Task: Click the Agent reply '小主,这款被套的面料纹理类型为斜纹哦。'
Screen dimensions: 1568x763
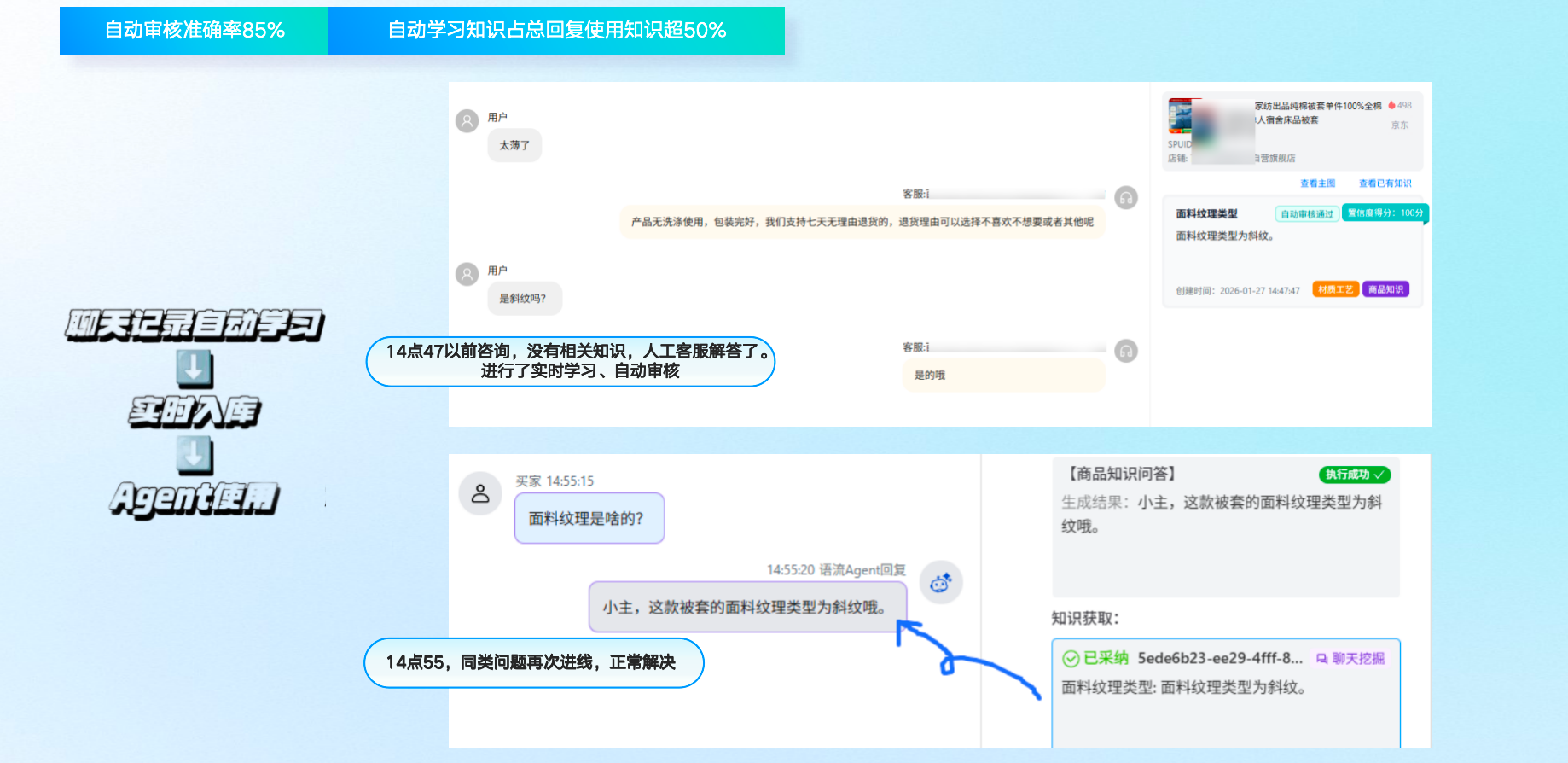Action: pyautogui.click(x=747, y=607)
